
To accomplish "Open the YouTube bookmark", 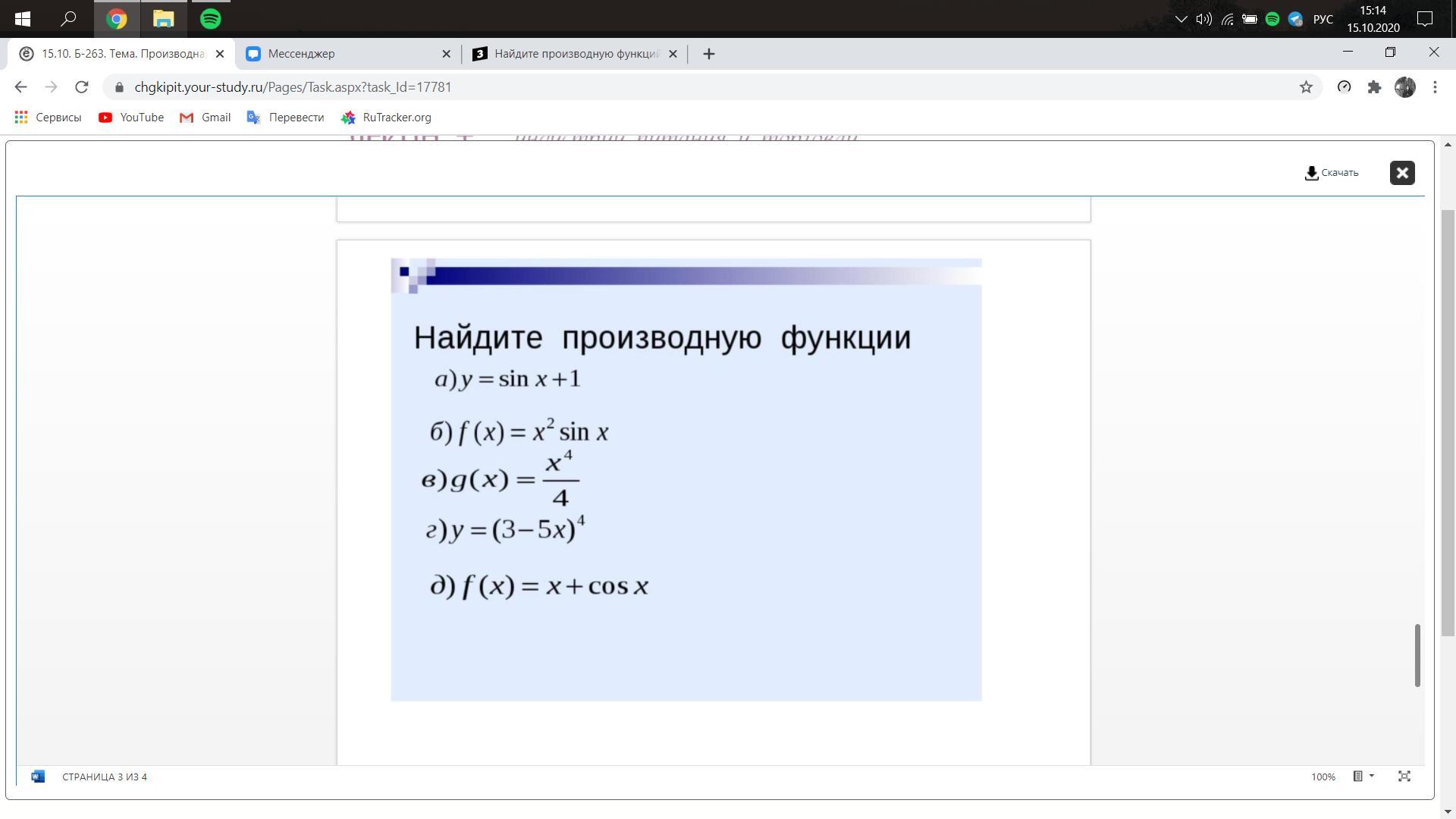I will click(131, 118).
